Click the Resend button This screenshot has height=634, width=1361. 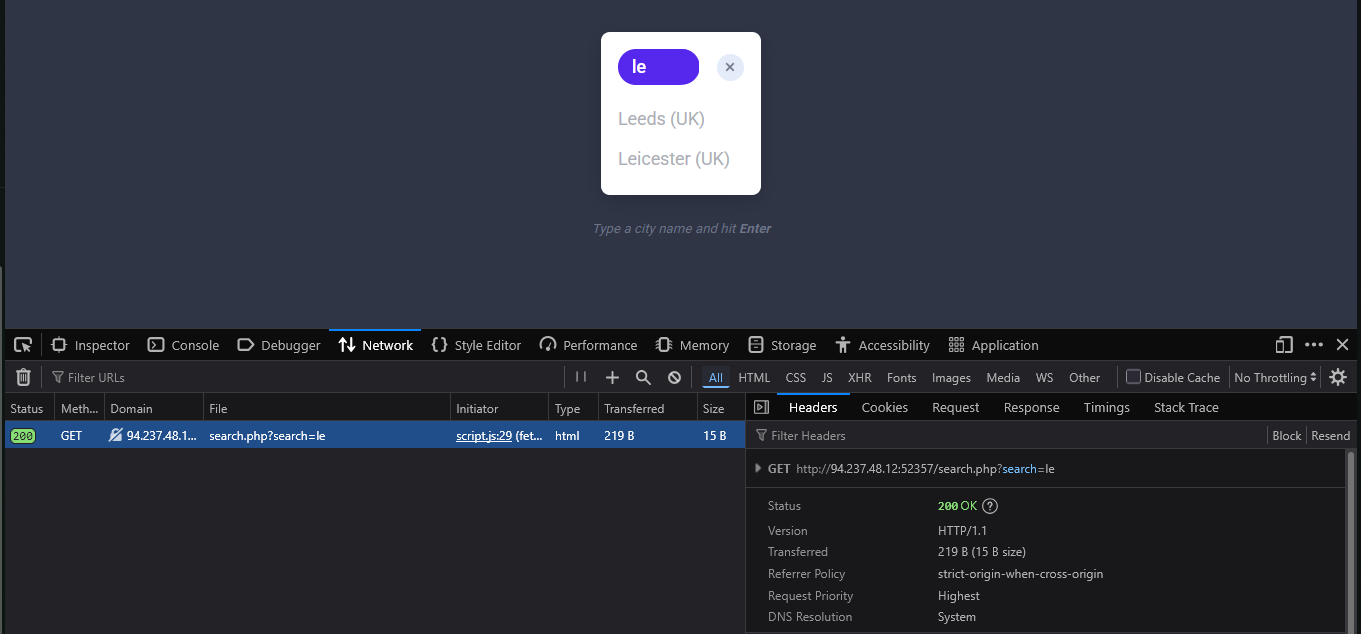(1330, 435)
